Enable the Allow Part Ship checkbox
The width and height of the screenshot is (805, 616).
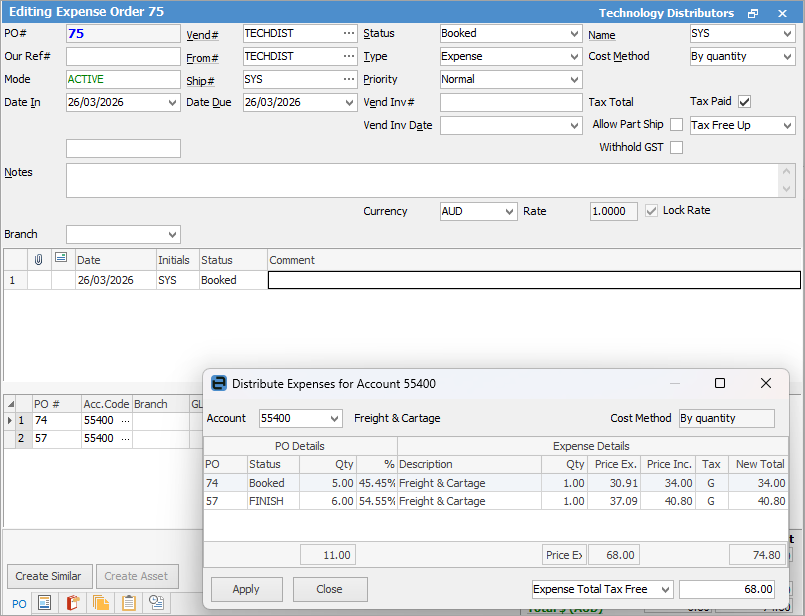click(677, 125)
